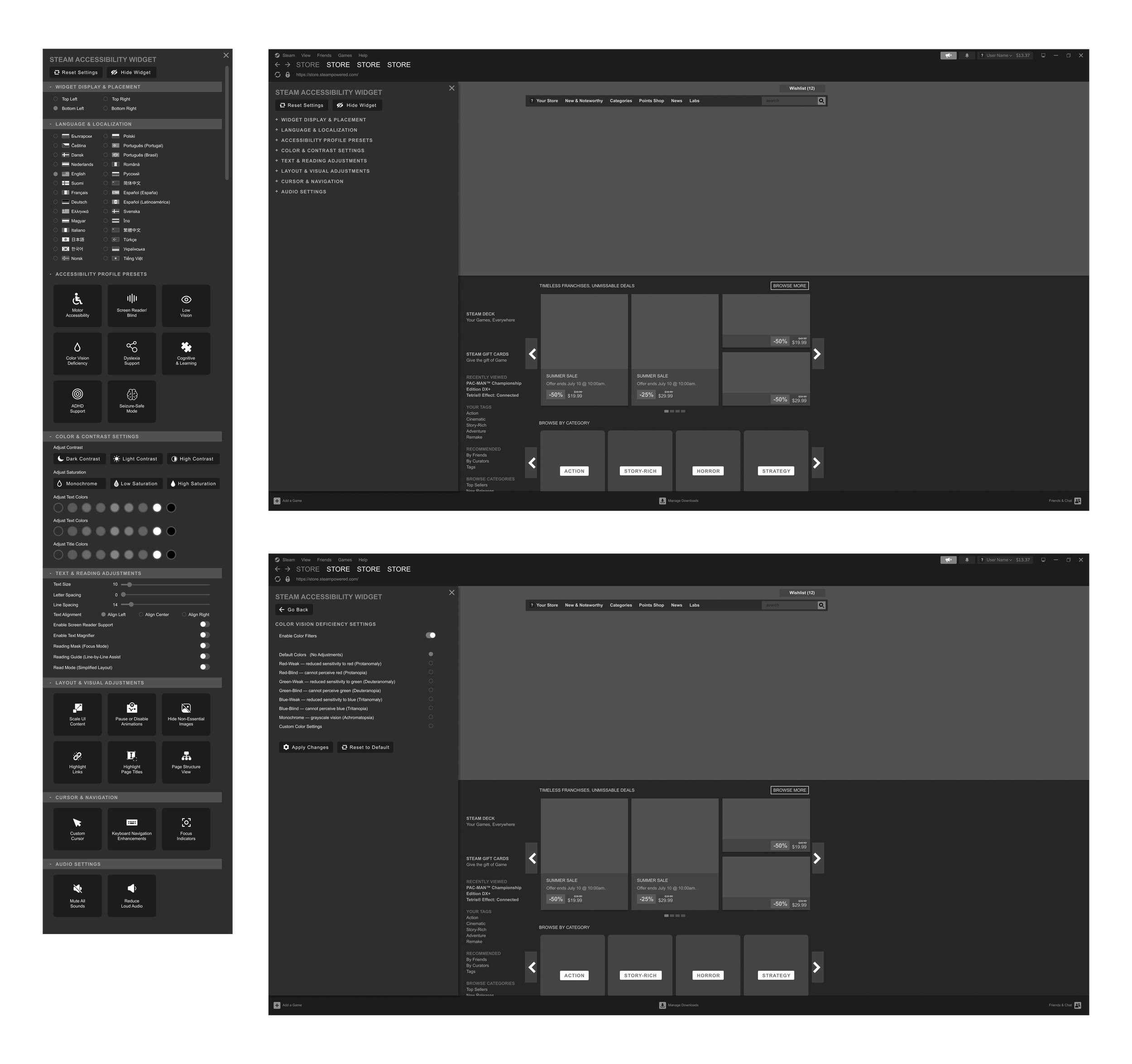1132x1064 pixels.
Task: Toggle the Enable Color Filters switch
Action: click(x=431, y=635)
